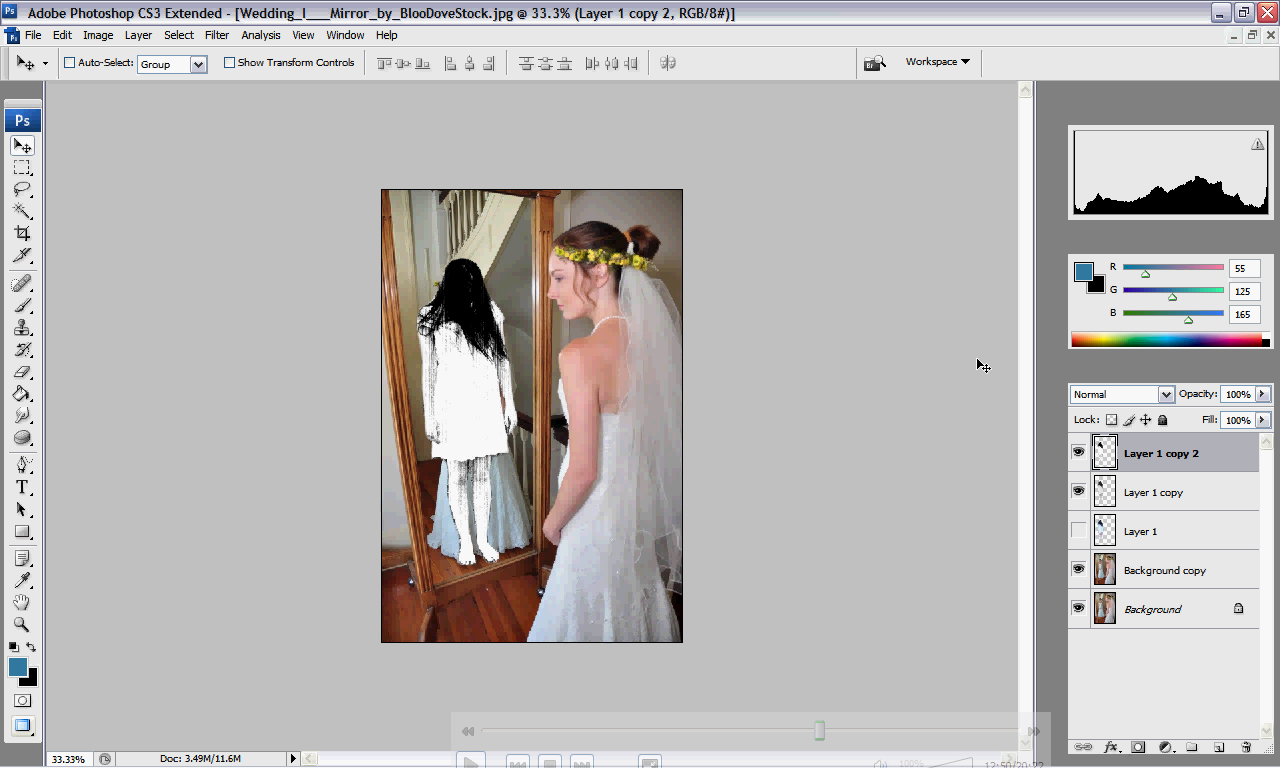Image resolution: width=1280 pixels, height=768 pixels.
Task: Select the Rectangular Marquee tool
Action: [x=22, y=167]
